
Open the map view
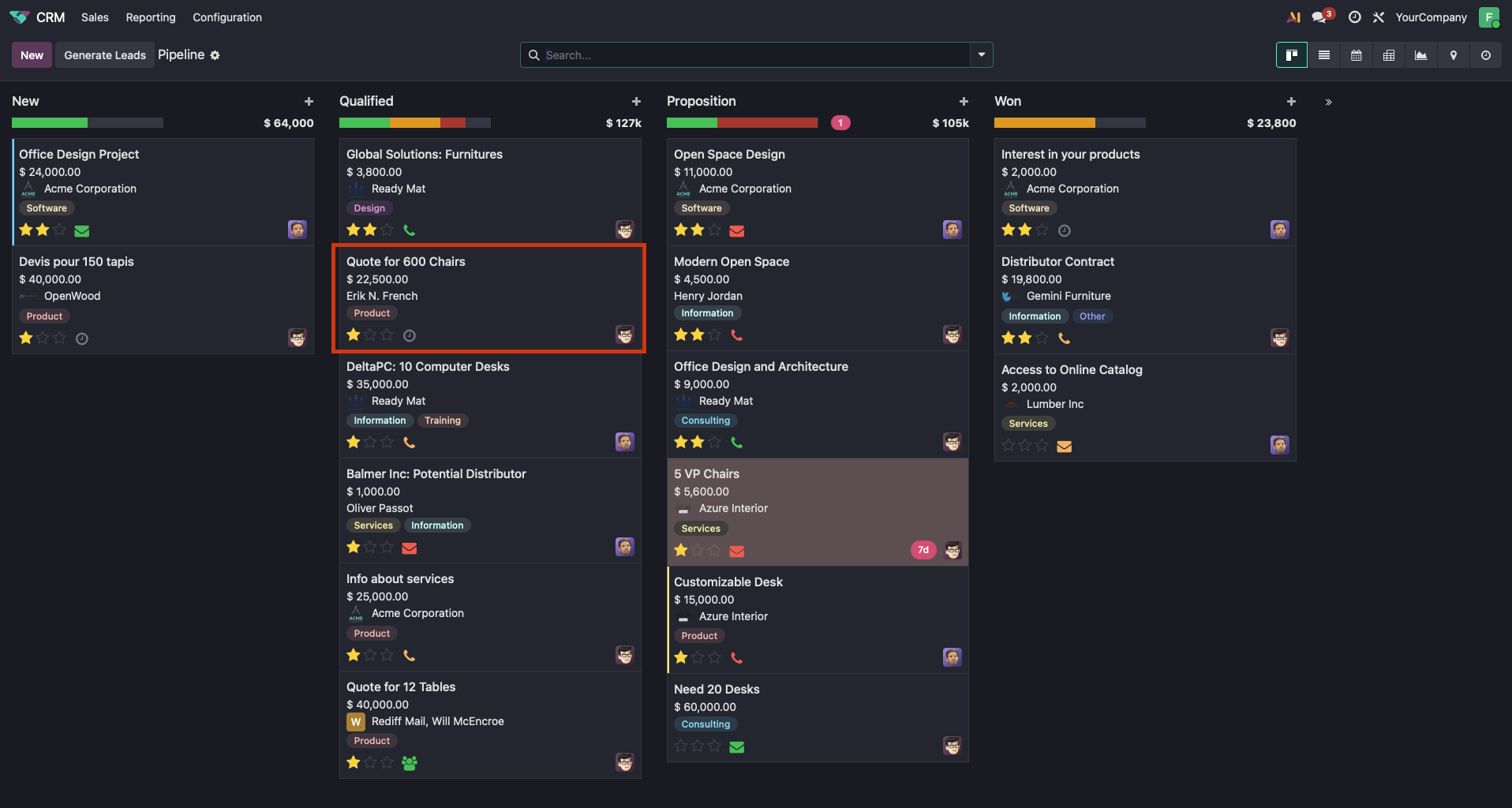click(1454, 55)
